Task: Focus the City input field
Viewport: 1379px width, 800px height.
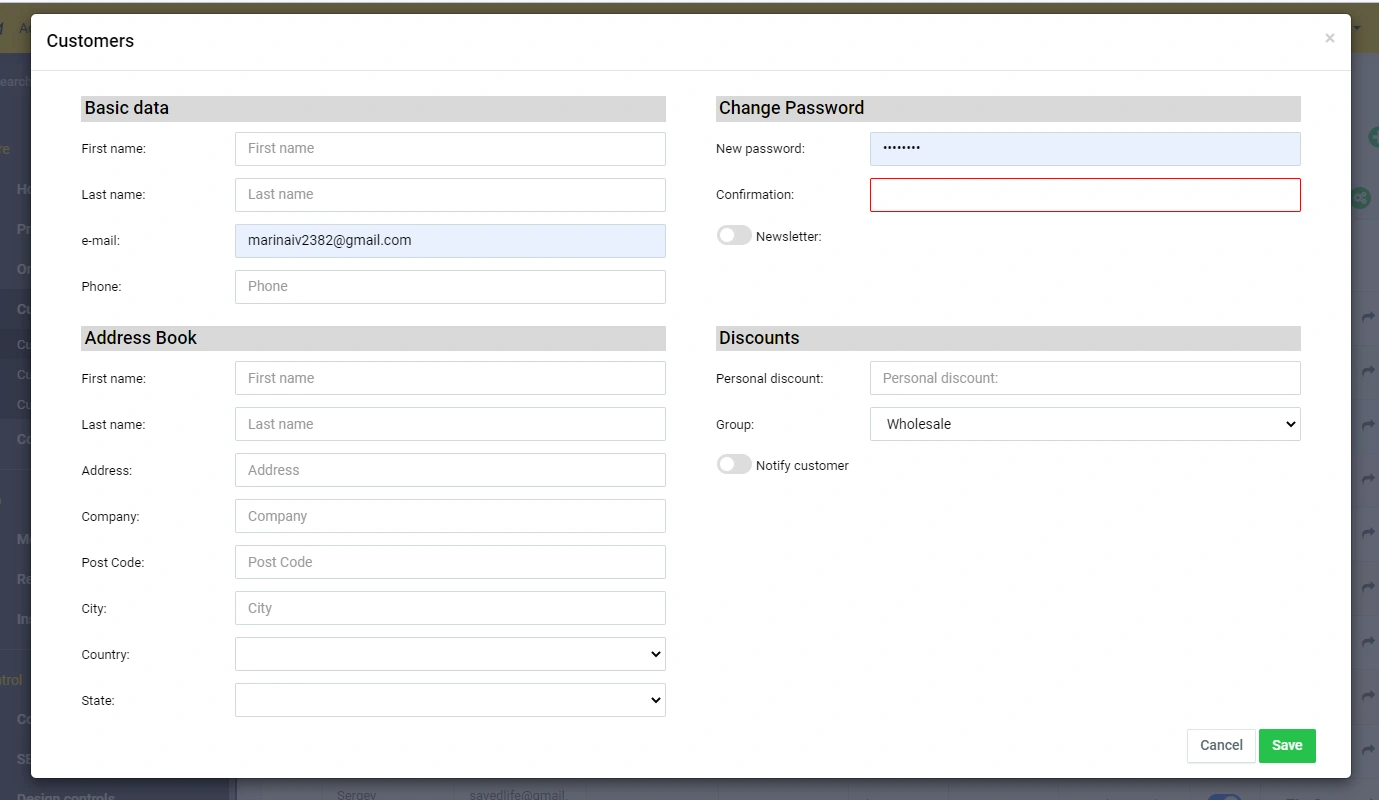Action: click(x=450, y=608)
